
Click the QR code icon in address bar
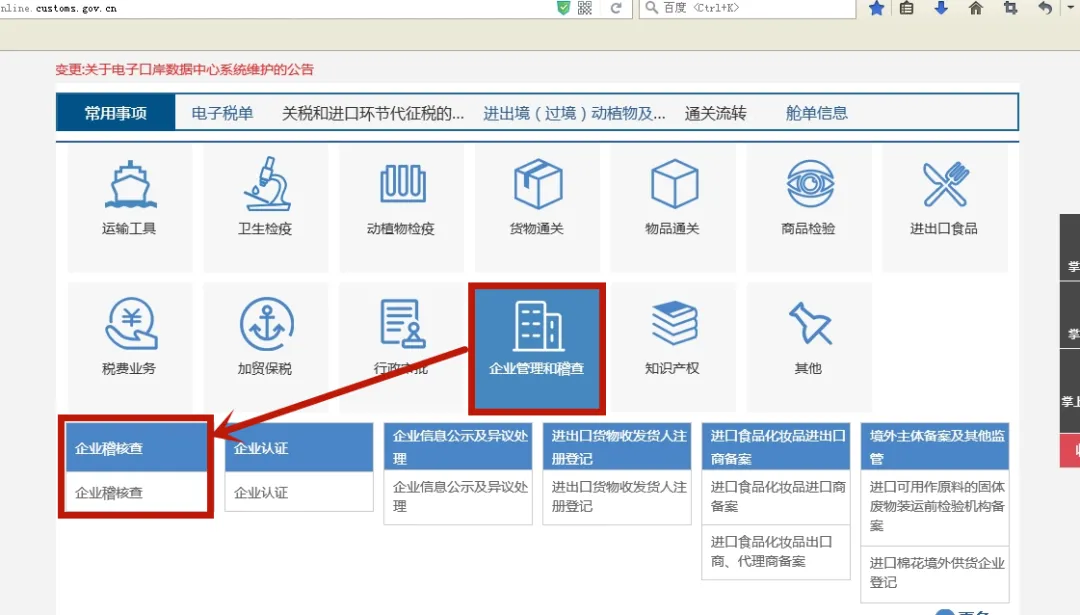click(585, 8)
